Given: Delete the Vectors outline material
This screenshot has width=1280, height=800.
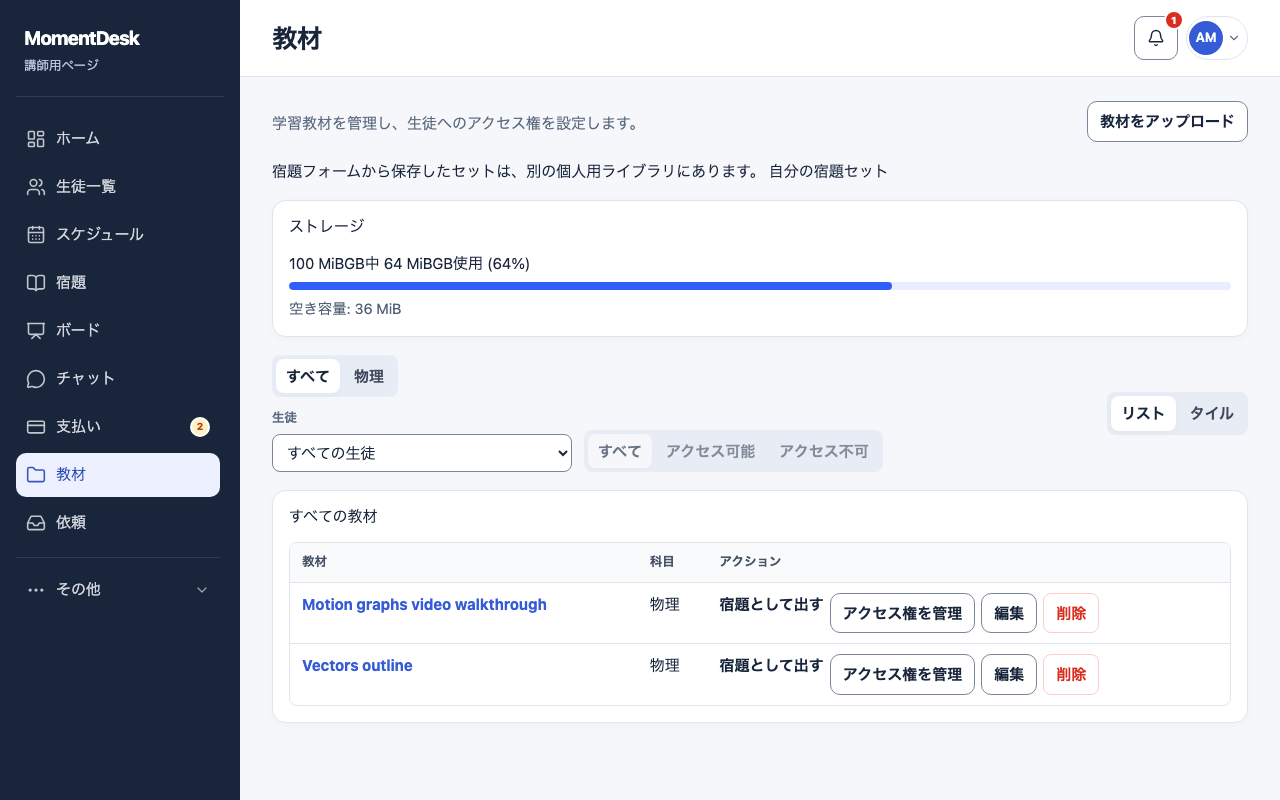Looking at the screenshot, I should [1071, 674].
